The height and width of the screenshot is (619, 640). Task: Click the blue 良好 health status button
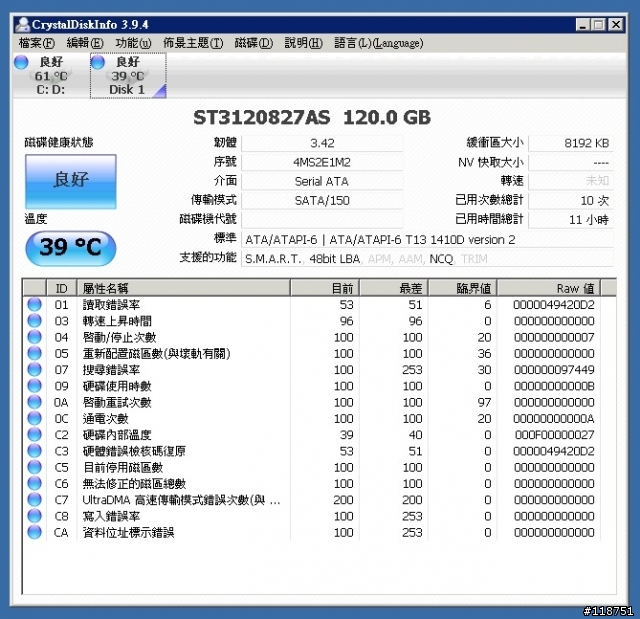71,182
